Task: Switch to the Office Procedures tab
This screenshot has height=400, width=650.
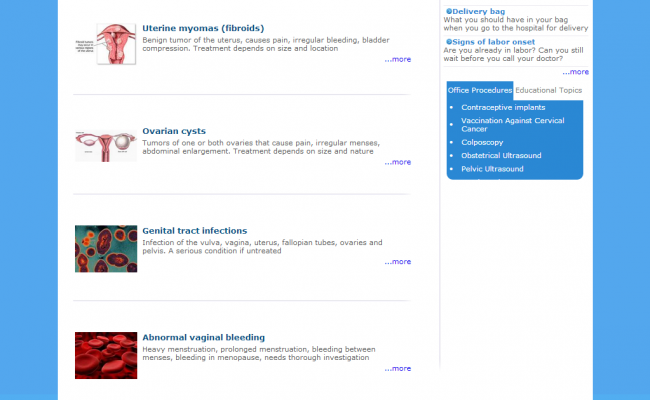Action: (480, 90)
